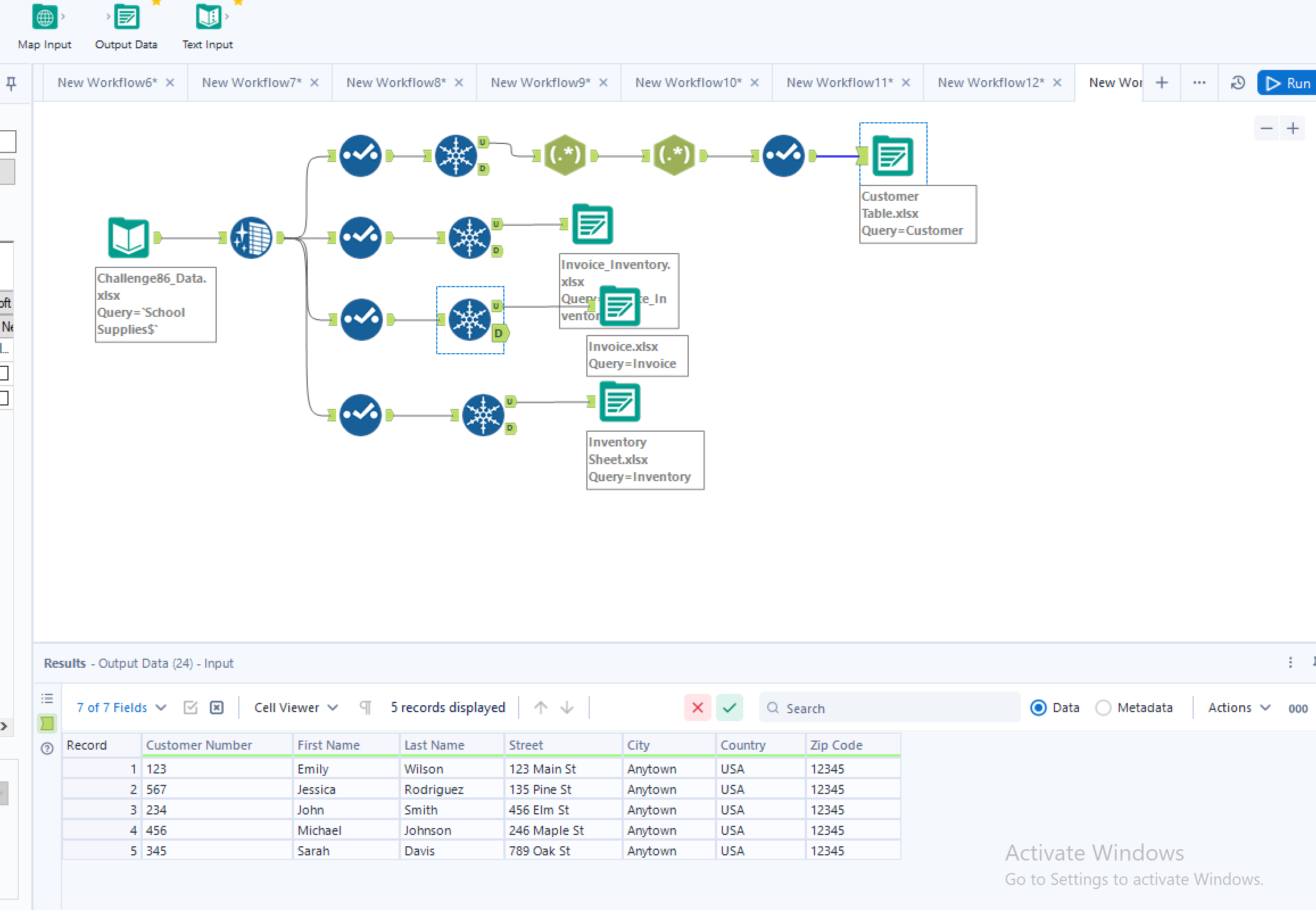Select the Challenge86_Data input tool on canvas

[x=129, y=238]
